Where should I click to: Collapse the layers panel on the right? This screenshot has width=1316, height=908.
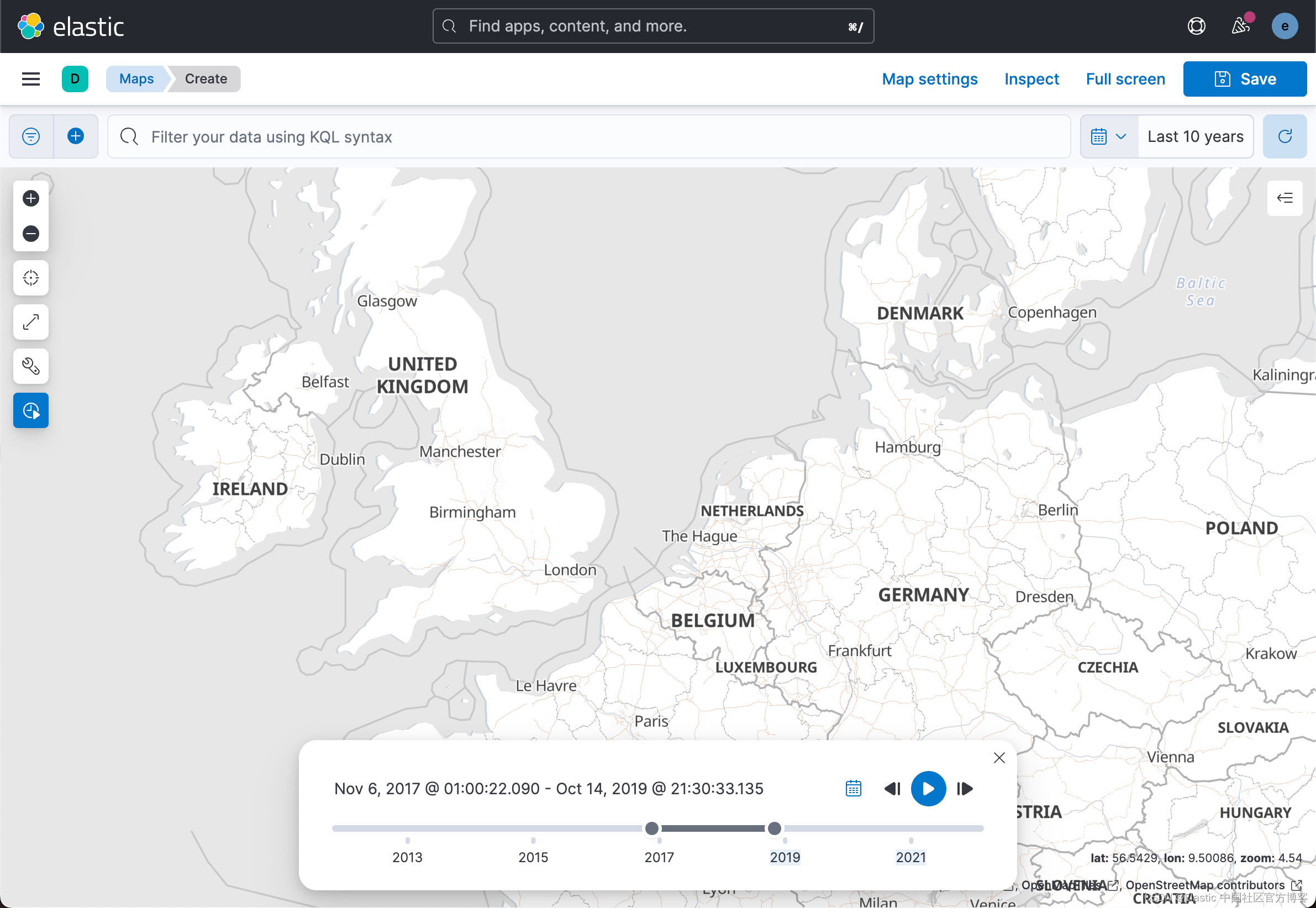point(1285,198)
